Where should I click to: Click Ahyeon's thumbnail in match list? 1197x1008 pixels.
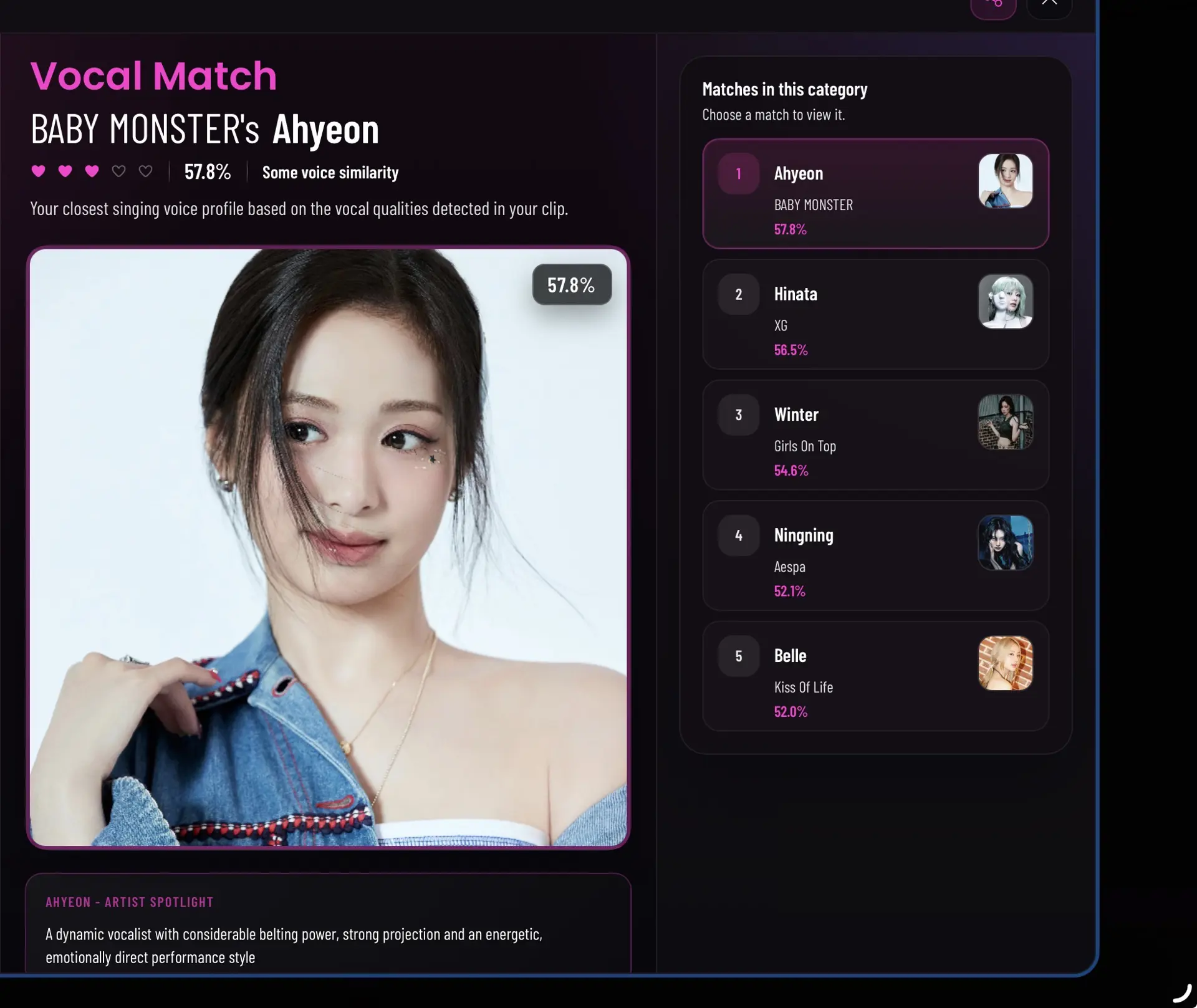1006,181
